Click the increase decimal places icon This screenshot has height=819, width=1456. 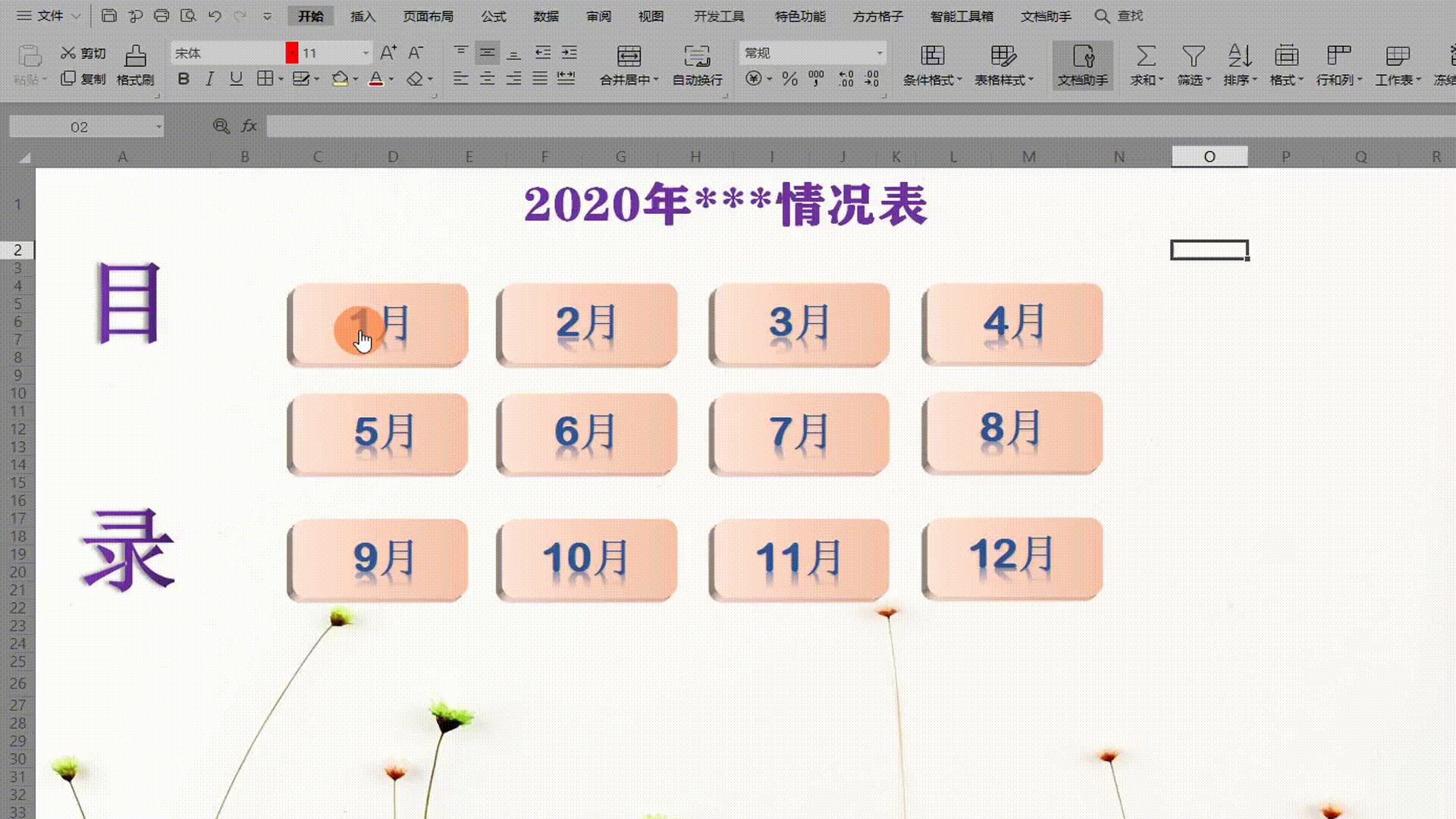point(846,79)
